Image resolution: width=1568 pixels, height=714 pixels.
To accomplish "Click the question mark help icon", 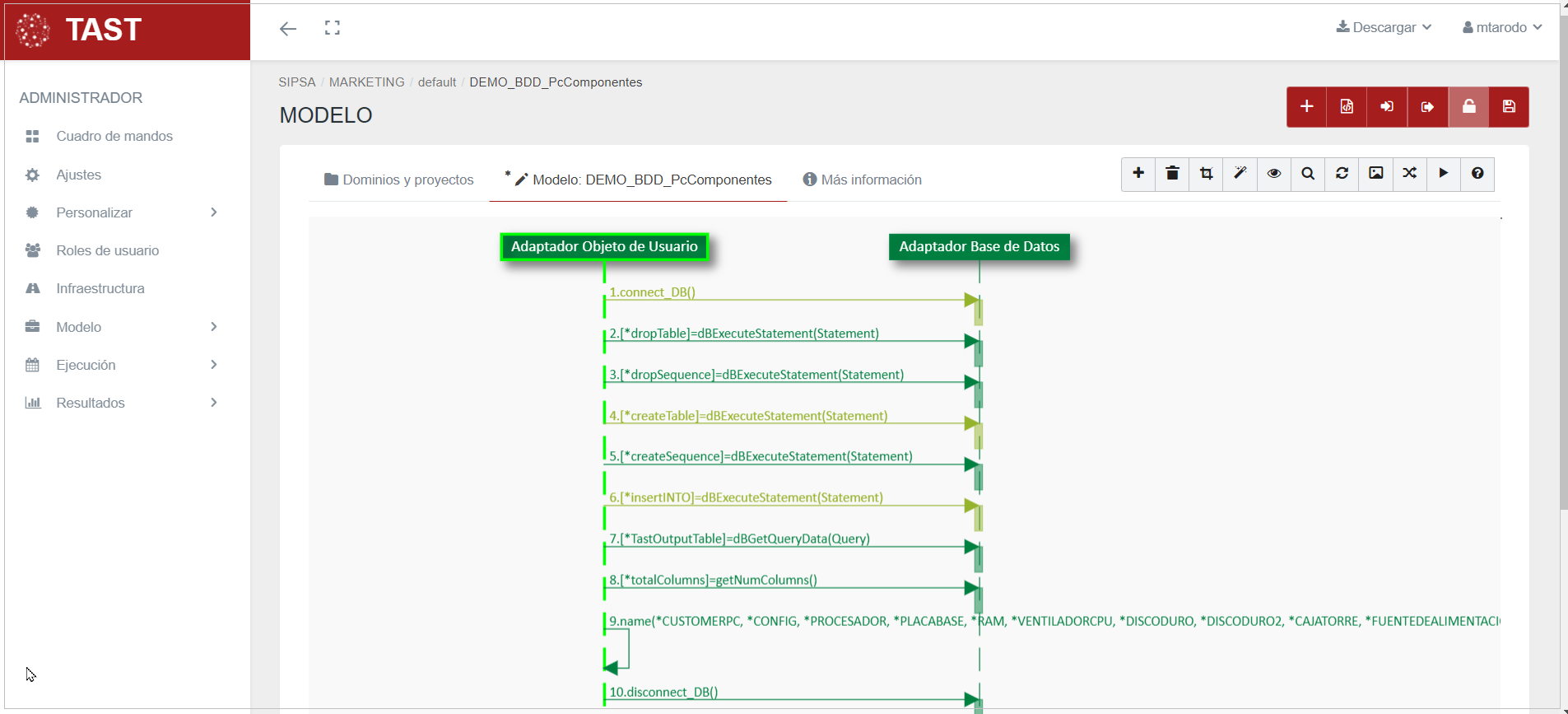I will (x=1477, y=174).
